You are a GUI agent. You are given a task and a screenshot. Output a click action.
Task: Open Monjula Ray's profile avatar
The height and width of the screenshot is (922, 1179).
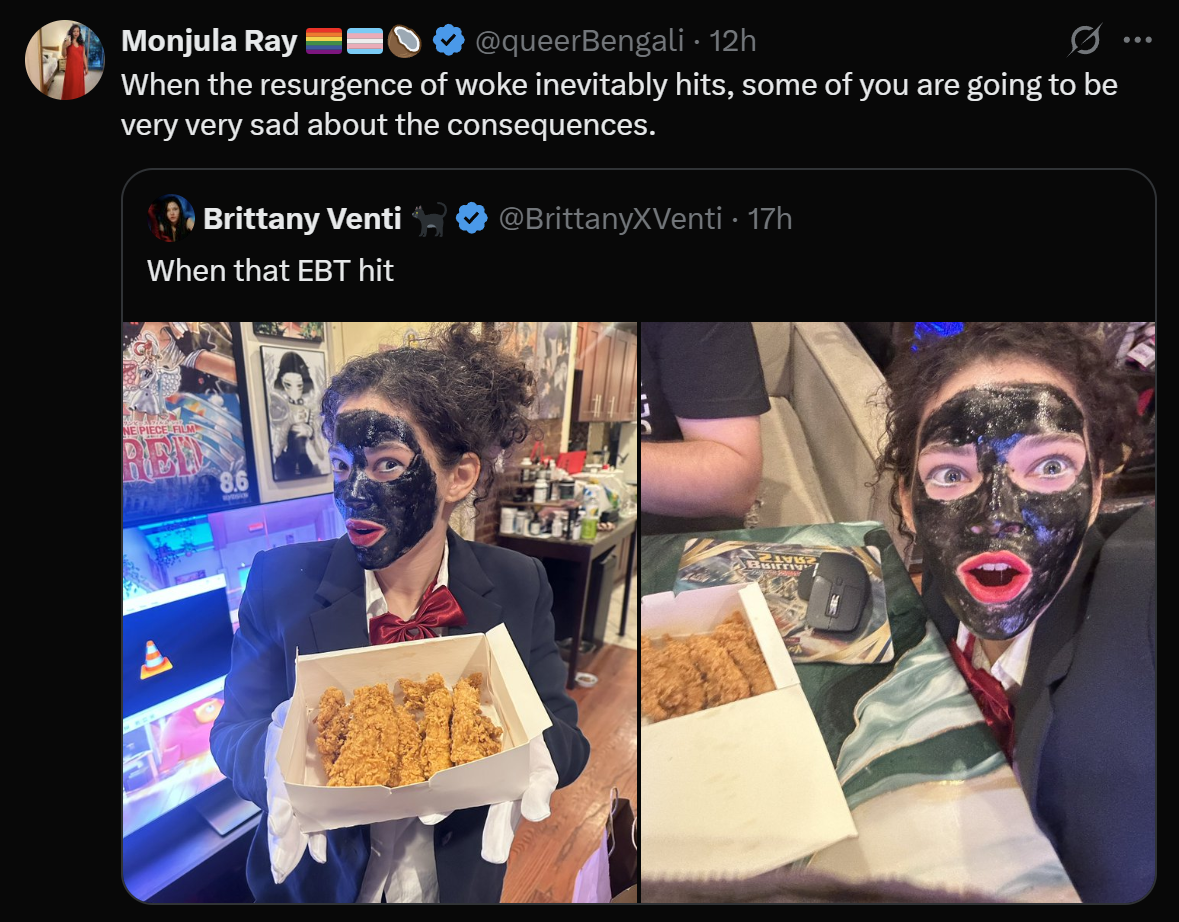[65, 60]
